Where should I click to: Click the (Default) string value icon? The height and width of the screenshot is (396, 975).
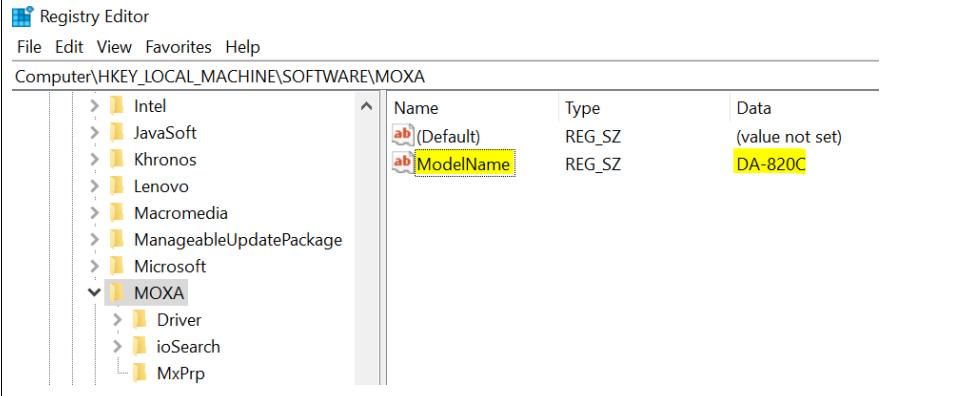pyautogui.click(x=403, y=136)
